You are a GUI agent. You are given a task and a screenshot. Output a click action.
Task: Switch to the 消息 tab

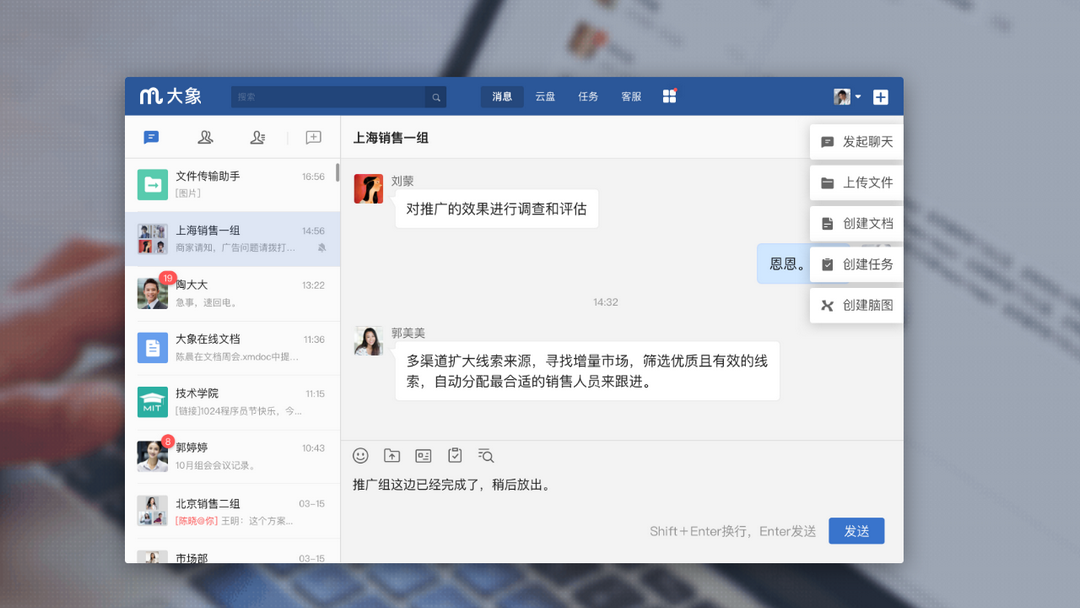pos(502,96)
